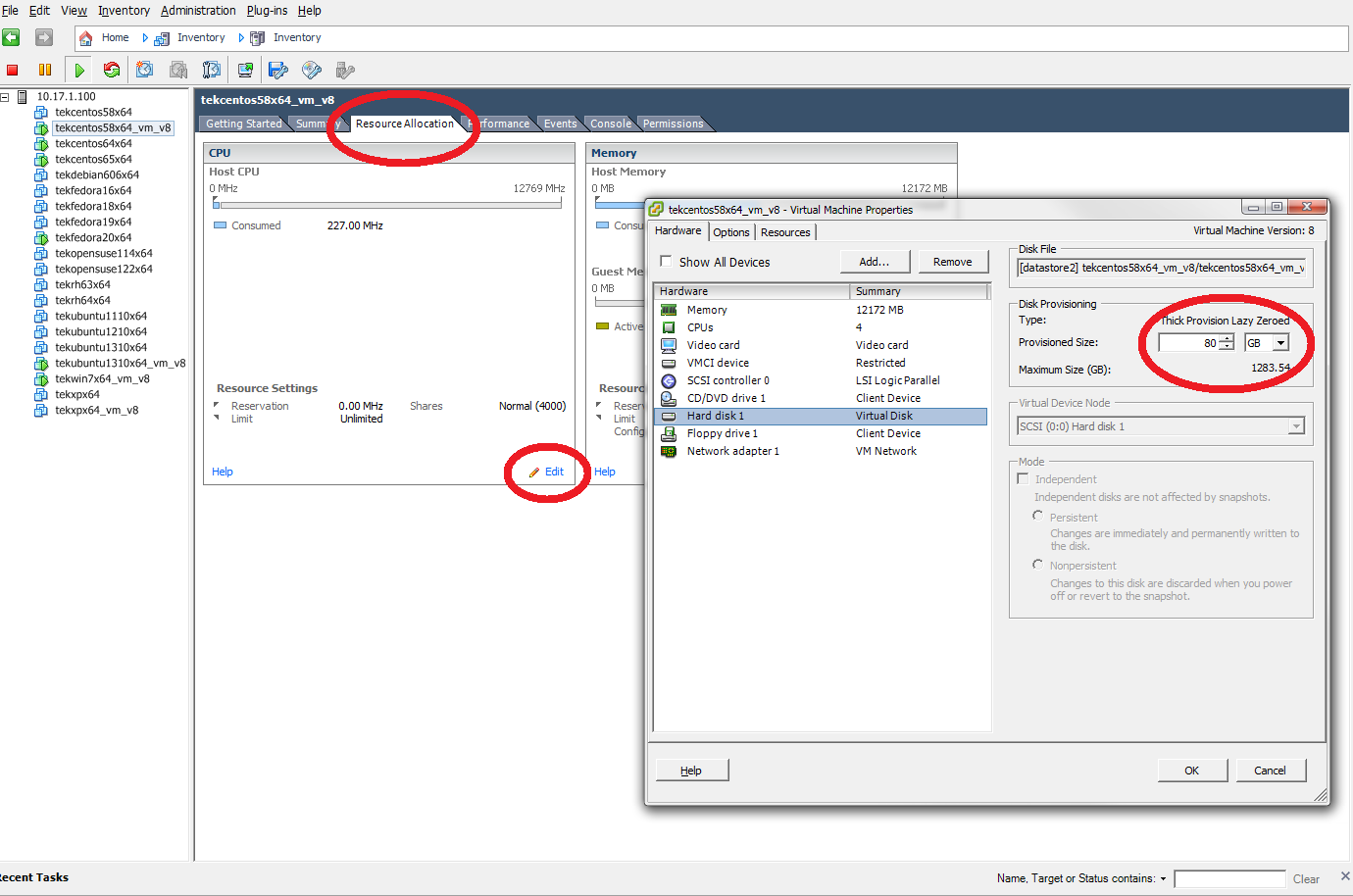Open the Home icon in the breadcrumb
The width and height of the screenshot is (1353, 896).
pyautogui.click(x=86, y=38)
